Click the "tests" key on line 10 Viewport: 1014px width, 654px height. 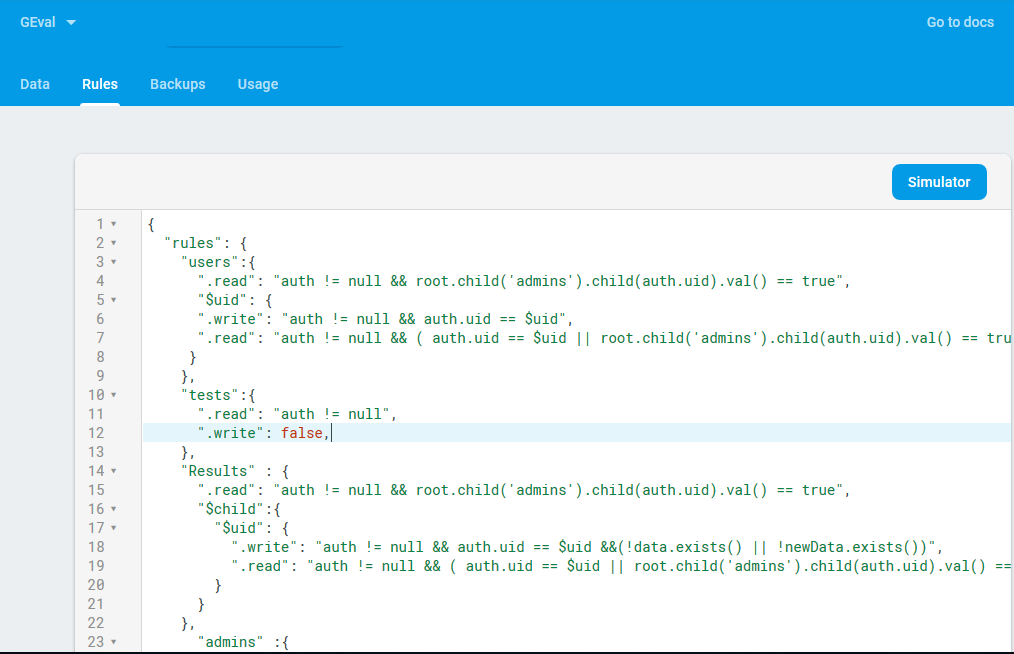pos(210,395)
